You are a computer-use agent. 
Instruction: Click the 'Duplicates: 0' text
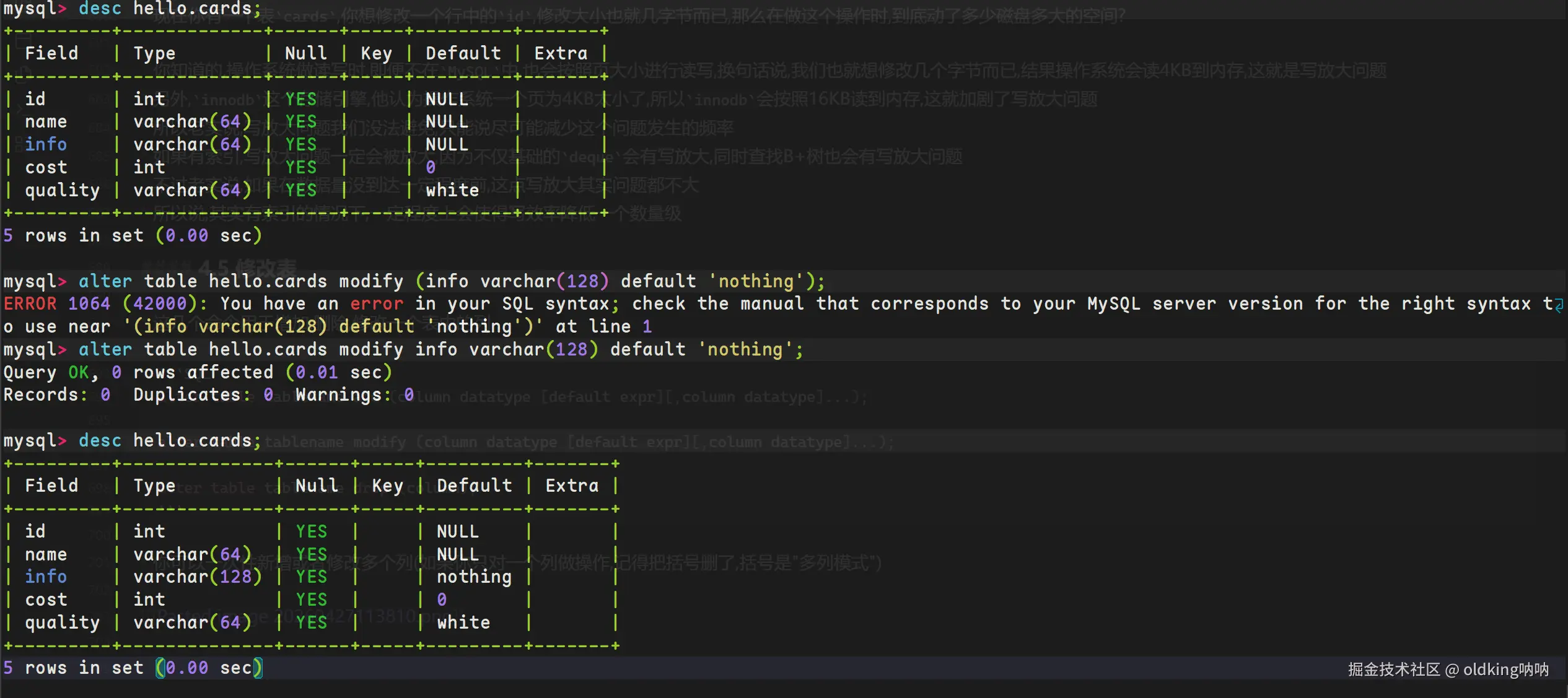pyautogui.click(x=203, y=395)
